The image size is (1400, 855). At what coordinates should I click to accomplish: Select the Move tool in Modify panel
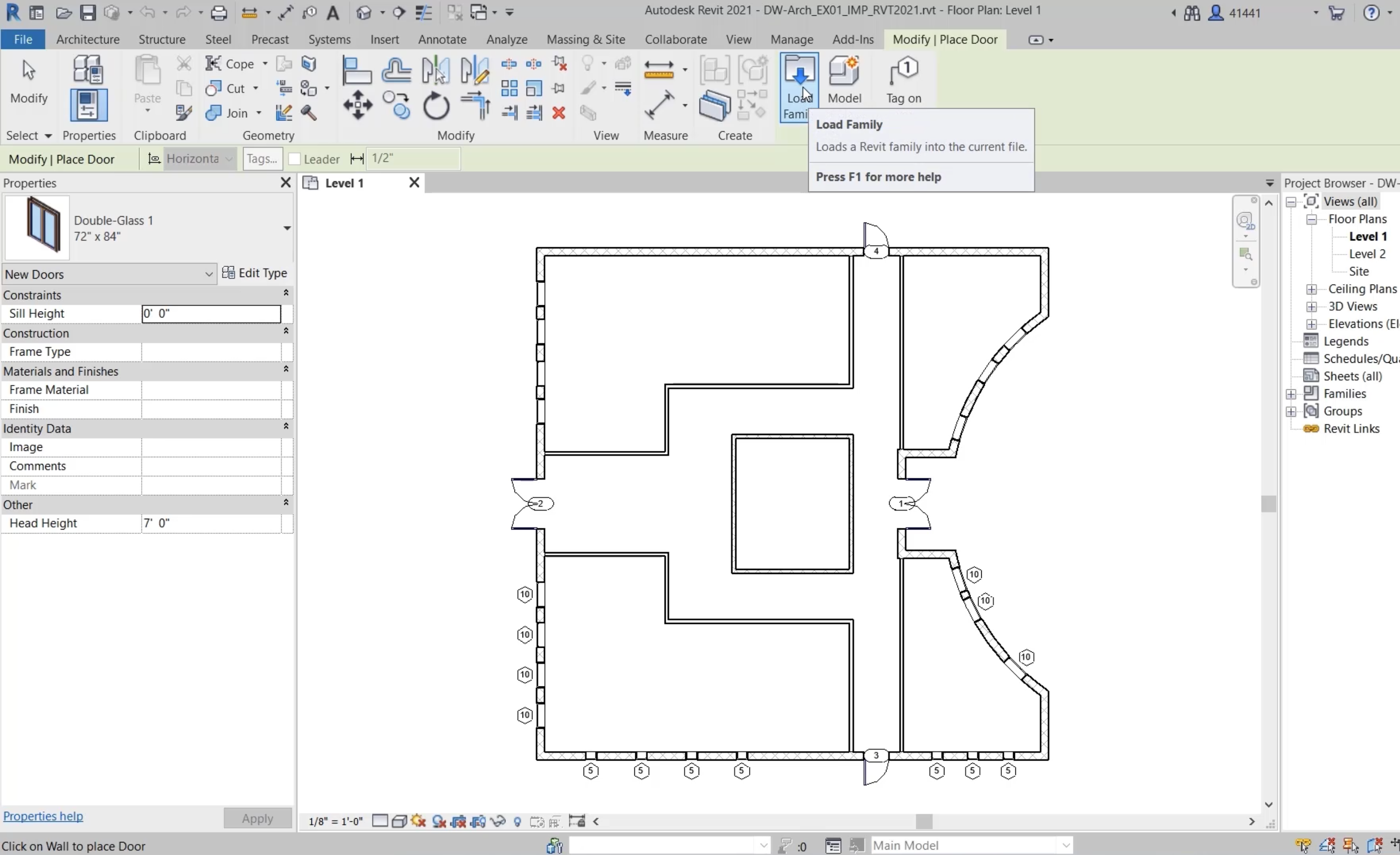coord(357,106)
